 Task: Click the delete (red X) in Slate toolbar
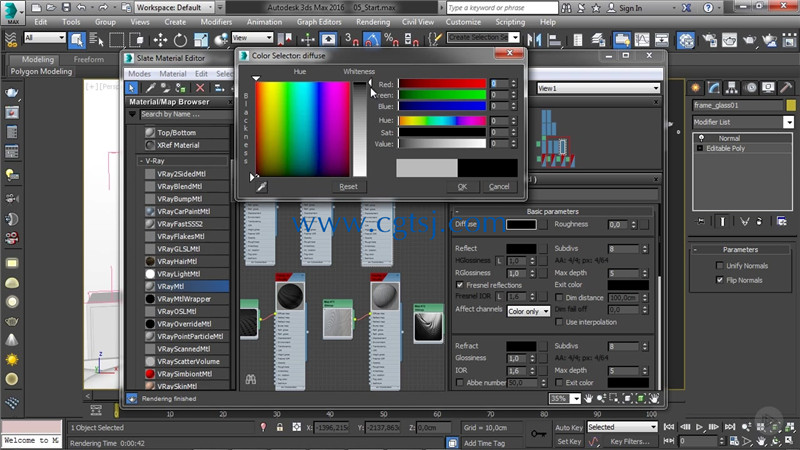coord(200,88)
